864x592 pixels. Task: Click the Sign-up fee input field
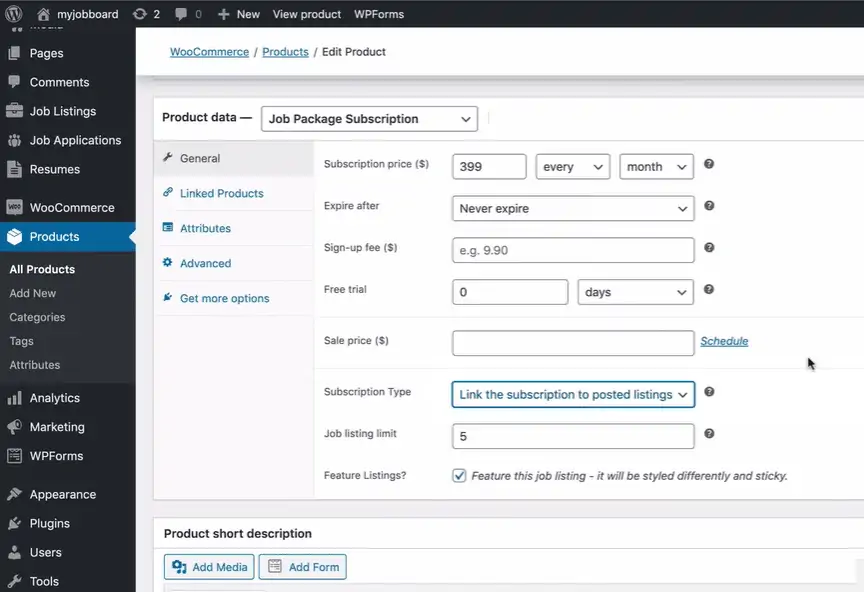(573, 250)
